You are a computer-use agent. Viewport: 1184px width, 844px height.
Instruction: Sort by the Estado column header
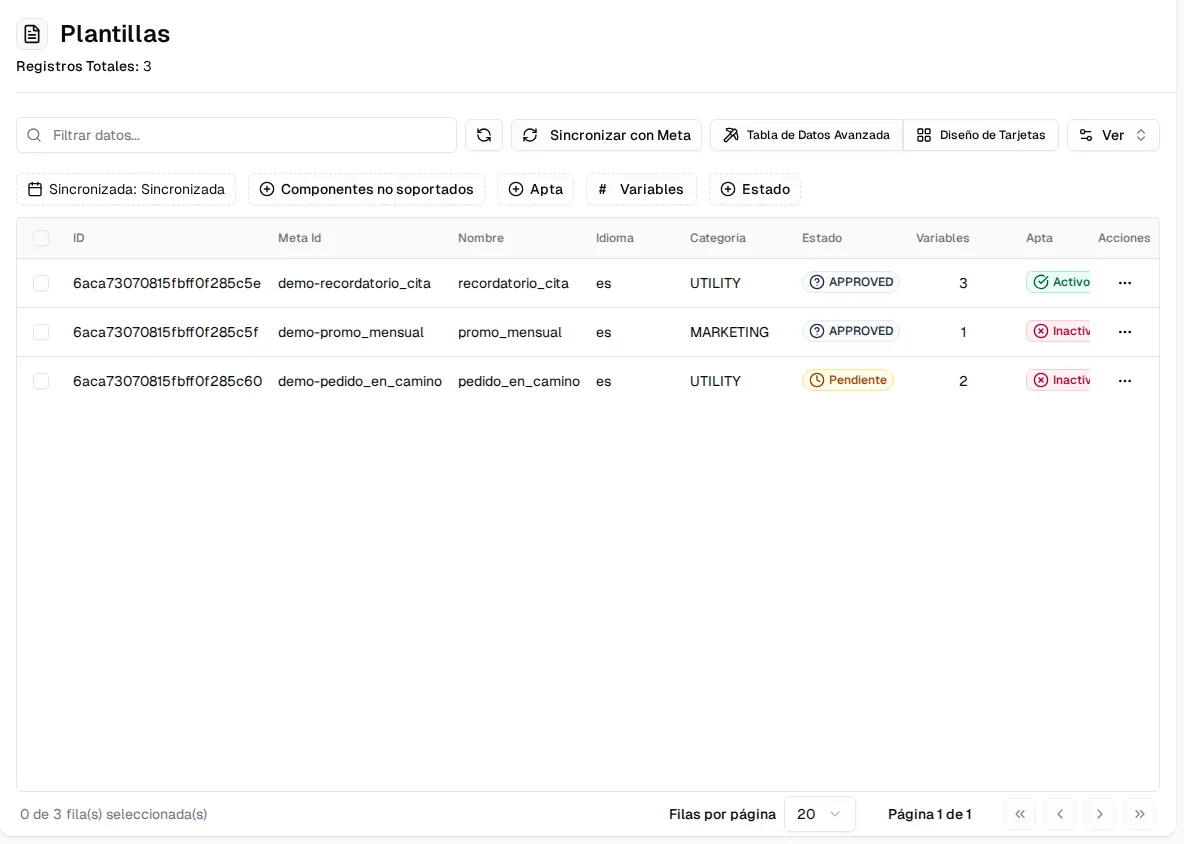822,238
